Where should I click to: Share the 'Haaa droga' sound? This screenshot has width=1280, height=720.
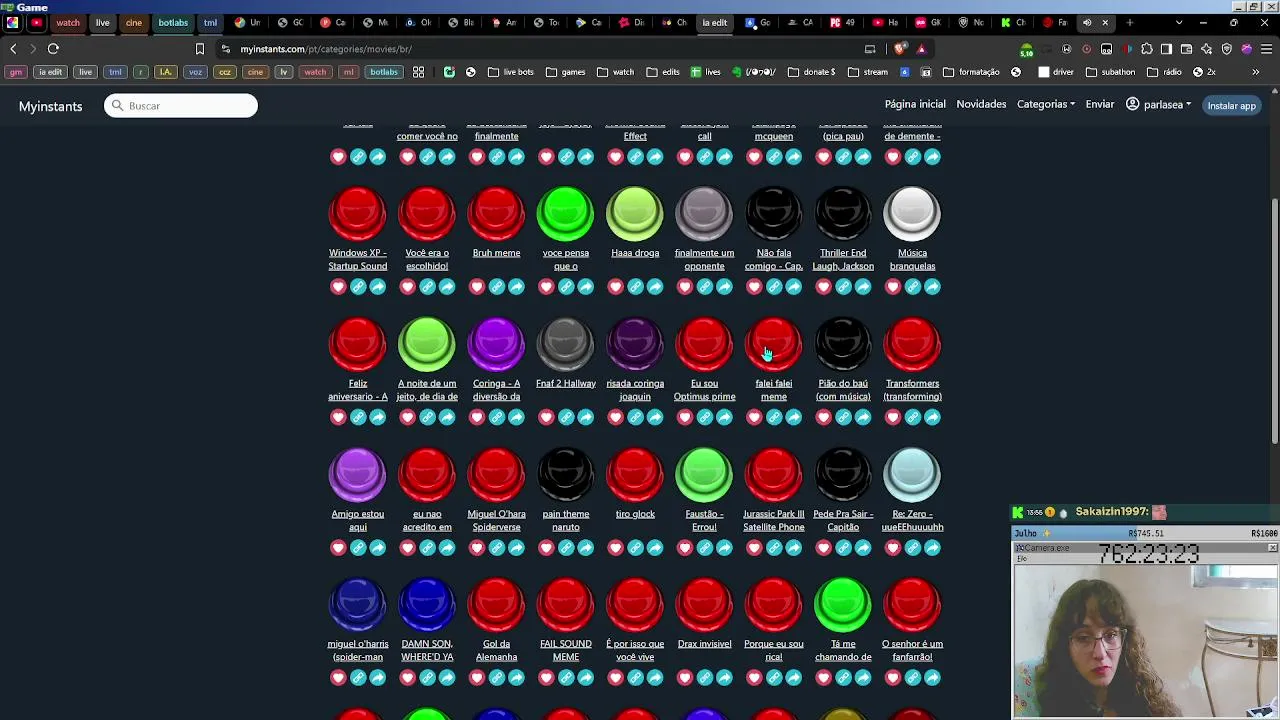655,287
